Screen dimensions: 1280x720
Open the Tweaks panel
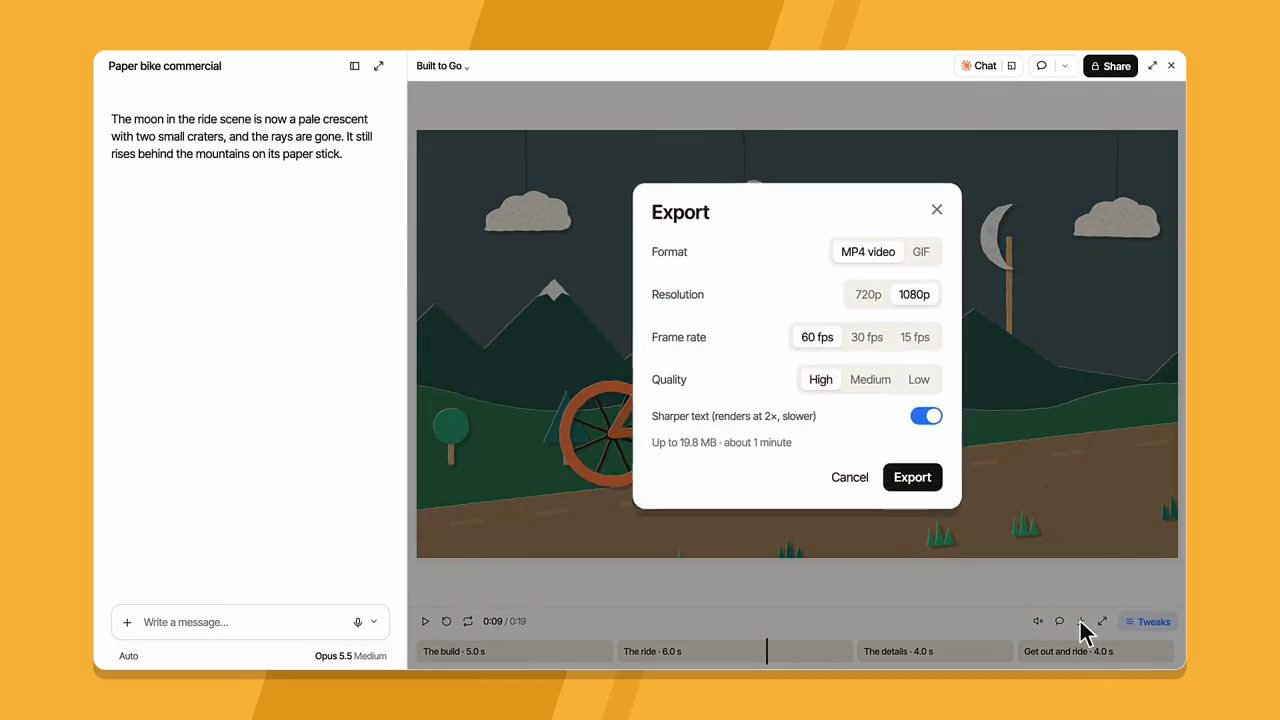coord(1147,622)
